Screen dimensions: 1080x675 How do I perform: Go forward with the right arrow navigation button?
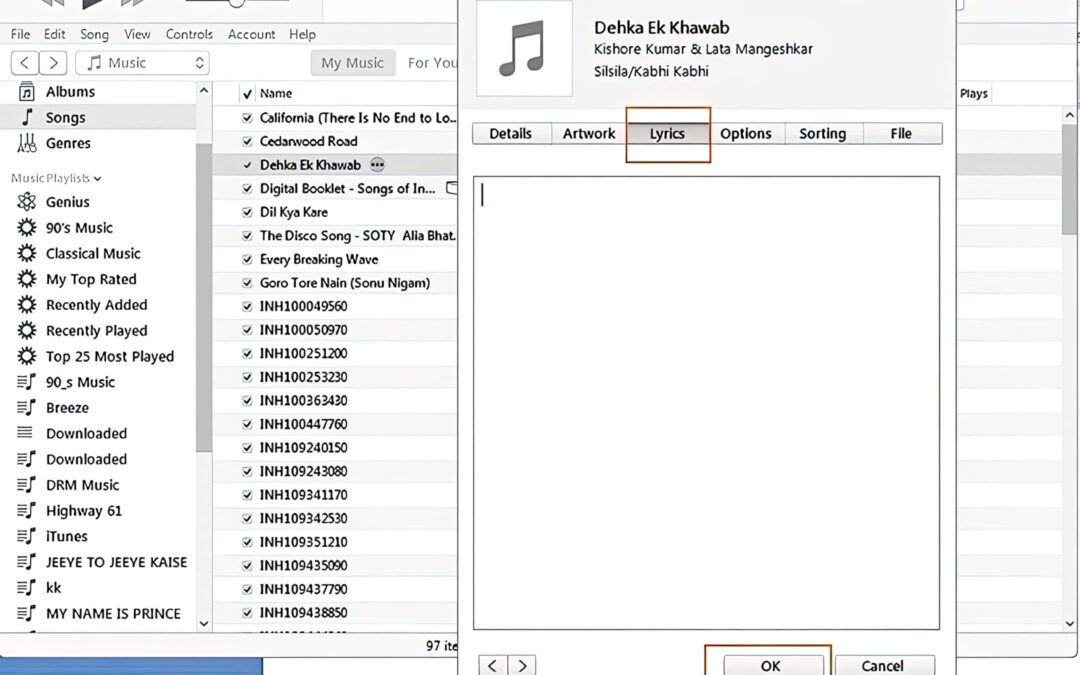click(53, 63)
